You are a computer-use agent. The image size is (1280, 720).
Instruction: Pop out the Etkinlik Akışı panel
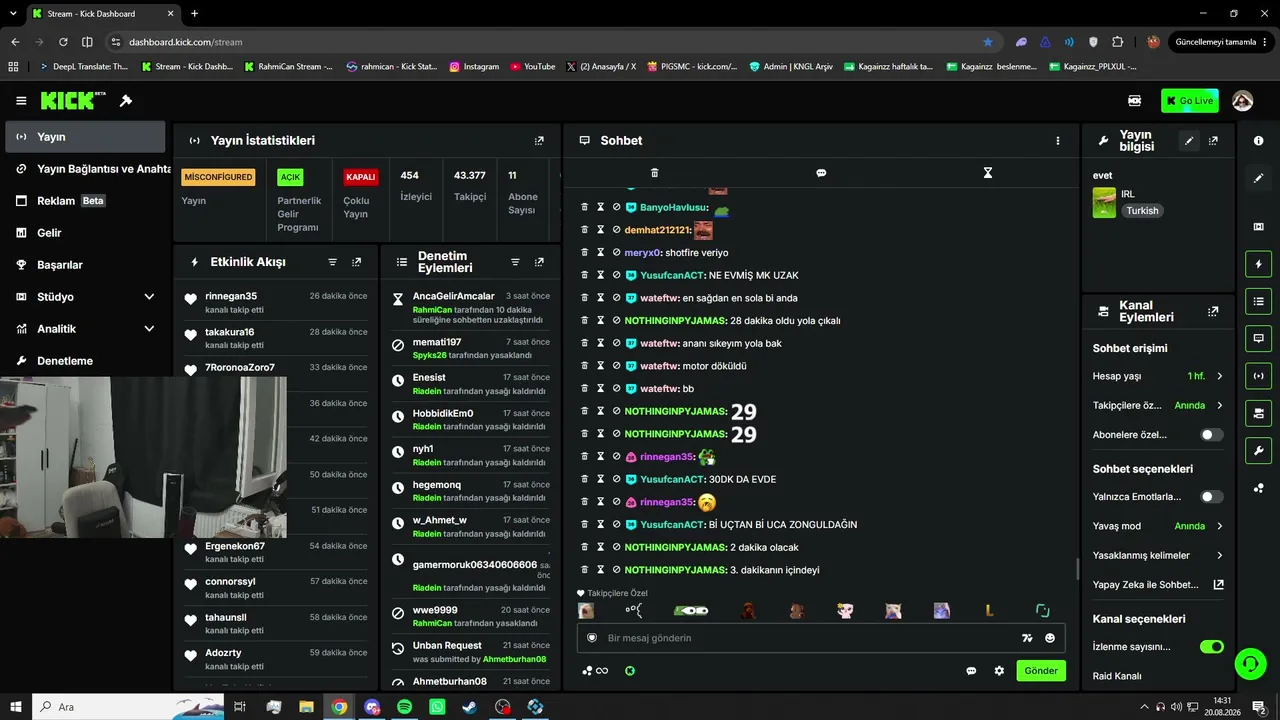pyautogui.click(x=356, y=262)
